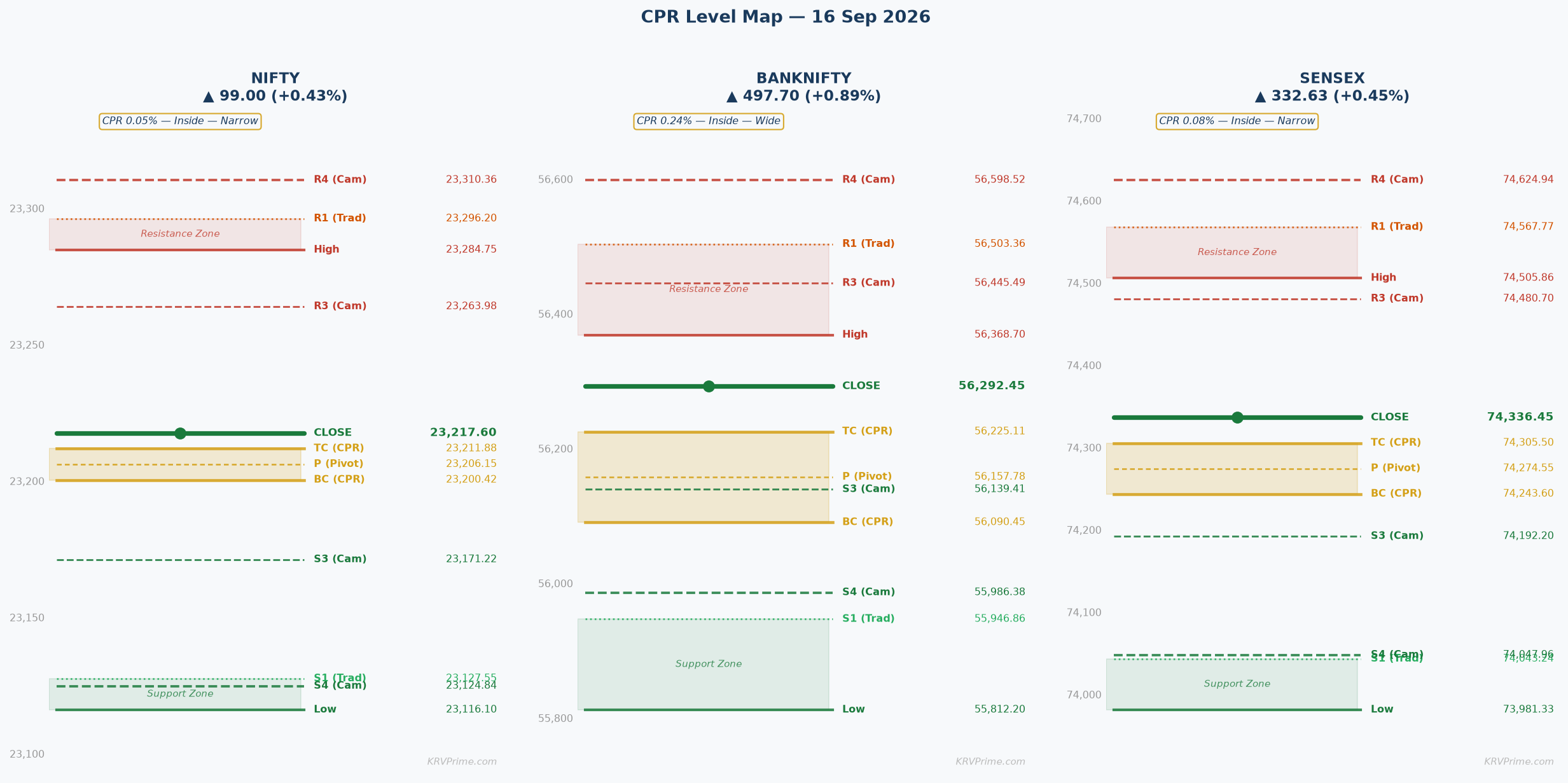This screenshot has height=783, width=1568.
Task: Click the BANKNIFTY close marker dot
Action: pyautogui.click(x=709, y=386)
